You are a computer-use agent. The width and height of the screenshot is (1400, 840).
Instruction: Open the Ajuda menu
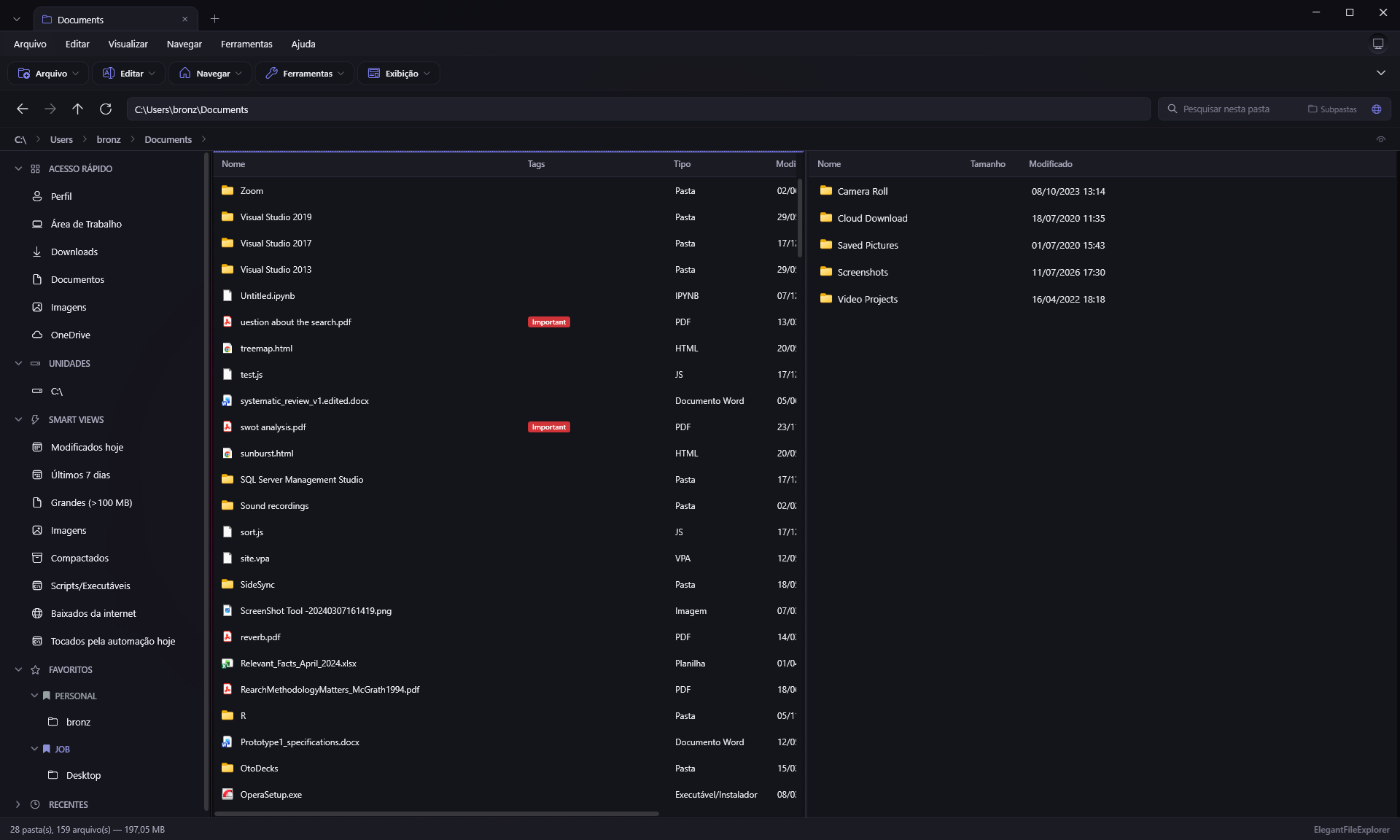(x=303, y=44)
